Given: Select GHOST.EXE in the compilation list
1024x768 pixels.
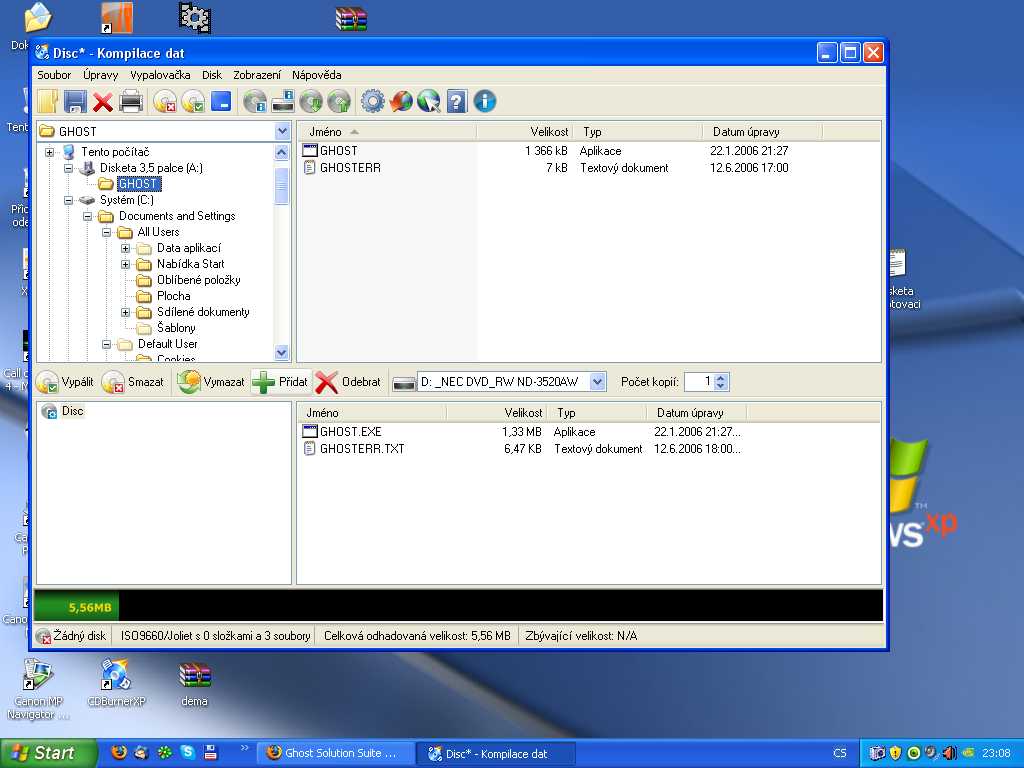Looking at the screenshot, I should click(x=350, y=432).
